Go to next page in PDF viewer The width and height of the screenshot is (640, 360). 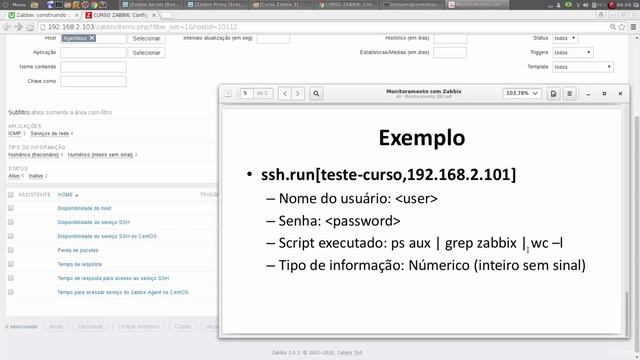click(x=298, y=93)
